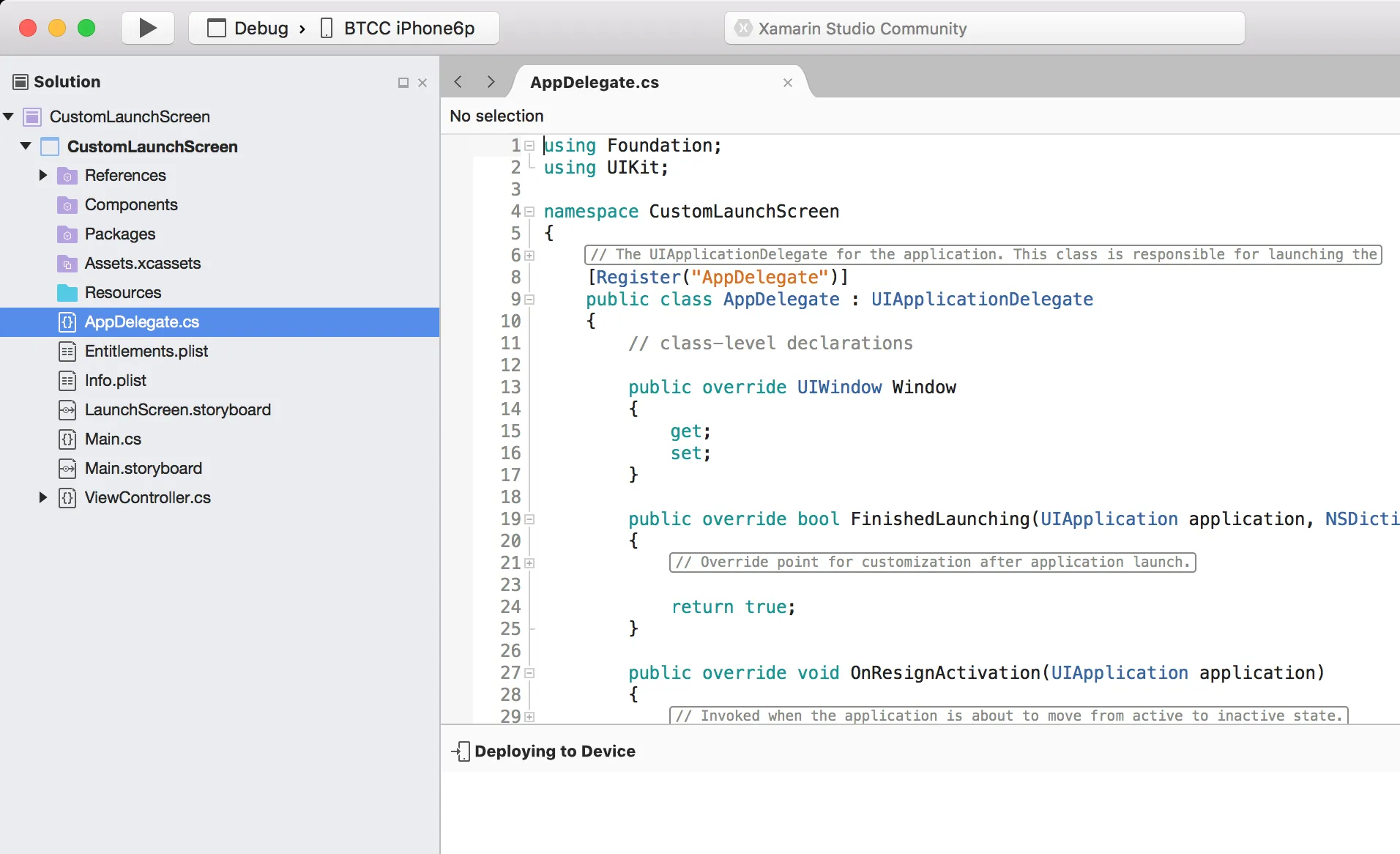Click the Main.cs file icon
The width and height of the screenshot is (1400, 854).
tap(67, 439)
